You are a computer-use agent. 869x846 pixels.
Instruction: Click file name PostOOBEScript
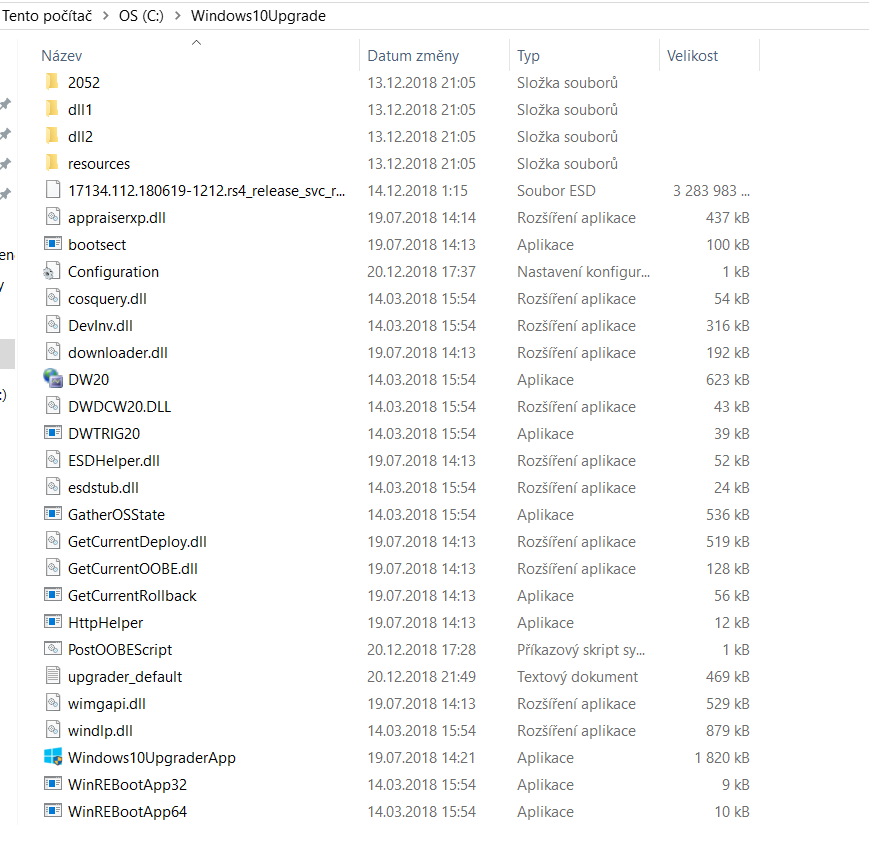[x=120, y=650]
